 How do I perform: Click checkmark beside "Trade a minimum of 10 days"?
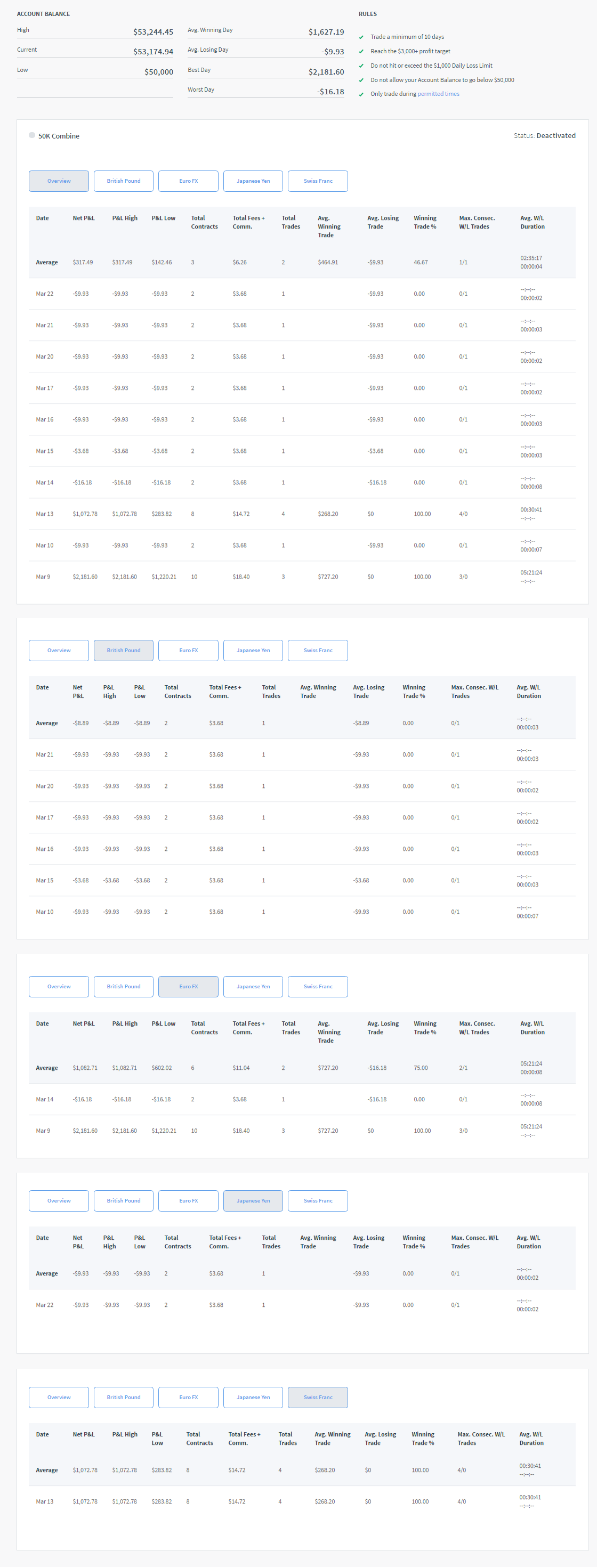[361, 37]
